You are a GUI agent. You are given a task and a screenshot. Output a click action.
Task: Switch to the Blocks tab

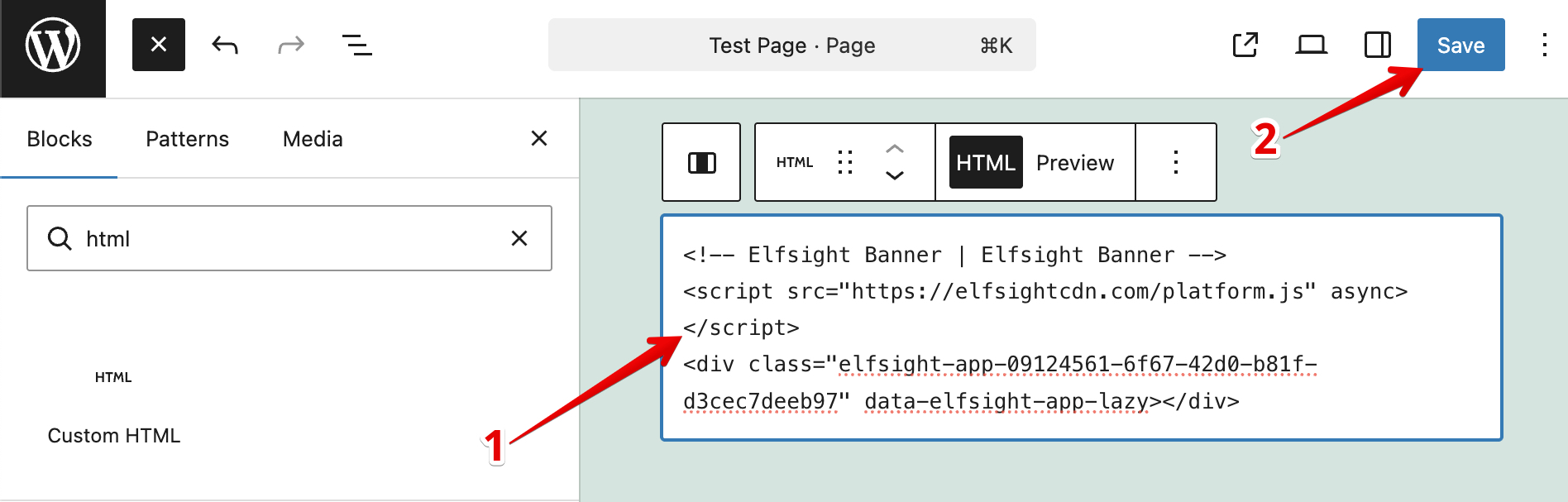point(59,139)
